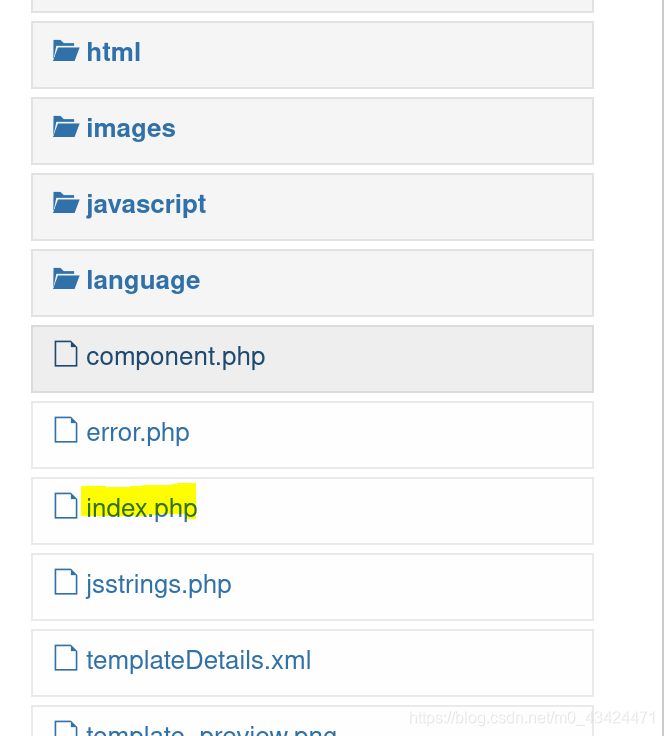This screenshot has width=664, height=736.
Task: Open the html folder icon
Action: pyautogui.click(x=66, y=51)
